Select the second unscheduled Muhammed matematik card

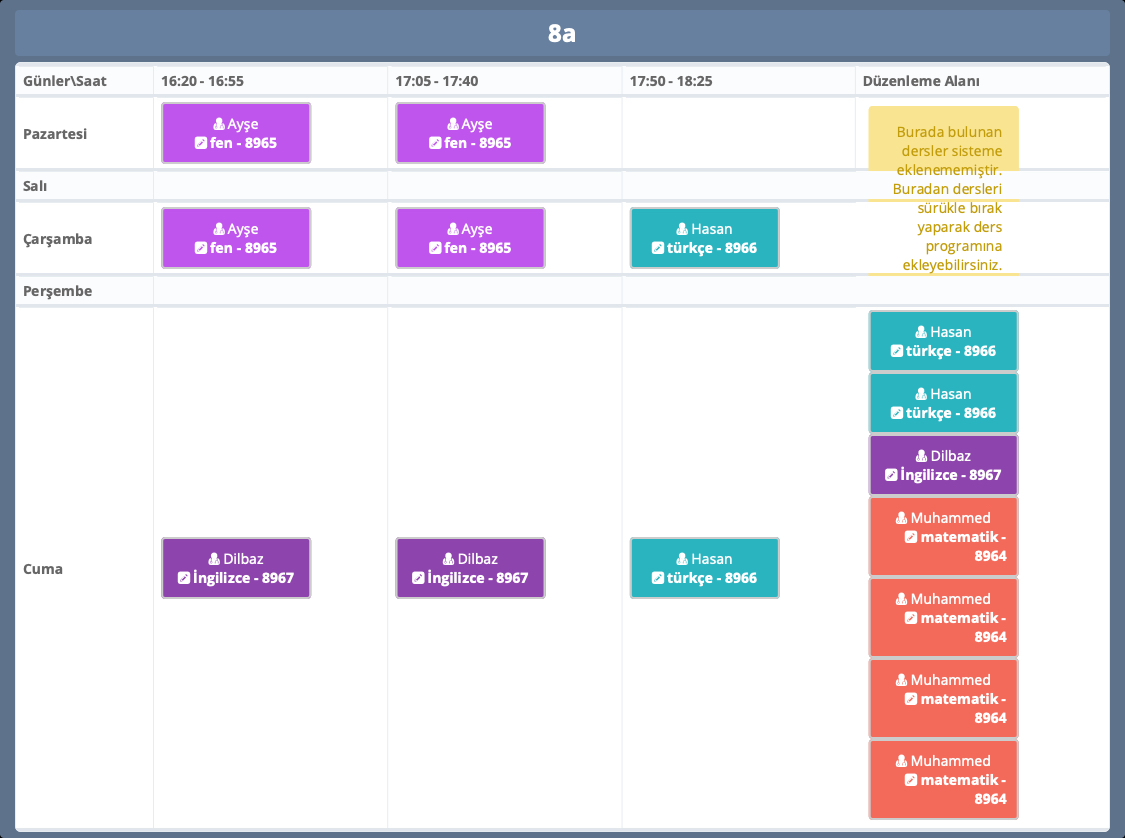[943, 617]
